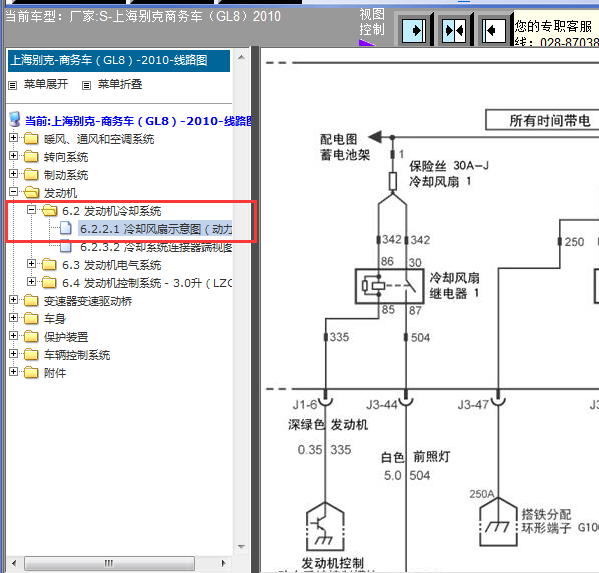This screenshot has width=599, height=573.
Task: Expand the 转向系统 tree node
Action: click(13, 155)
